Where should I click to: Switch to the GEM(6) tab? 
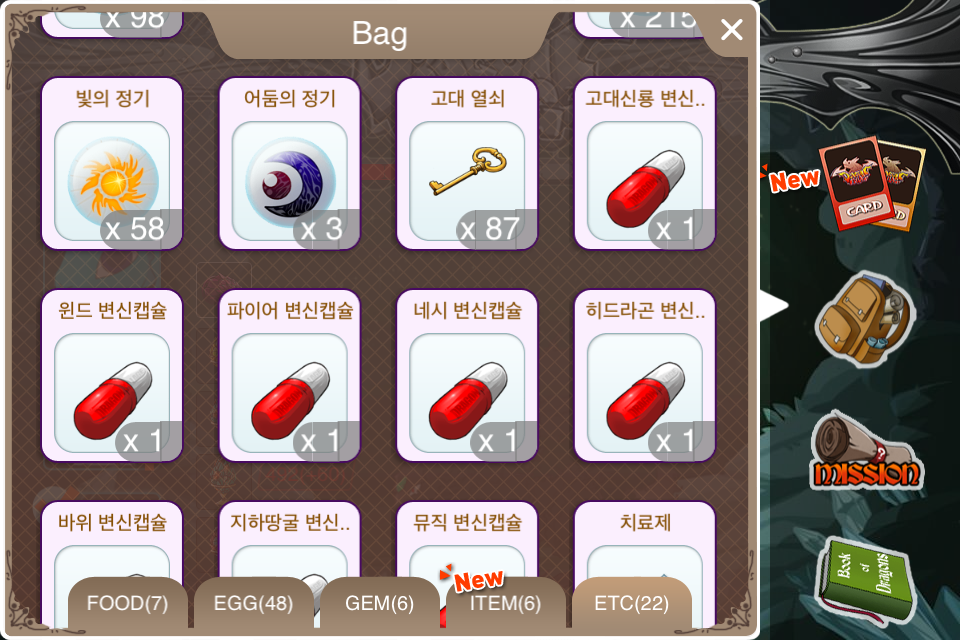click(380, 603)
